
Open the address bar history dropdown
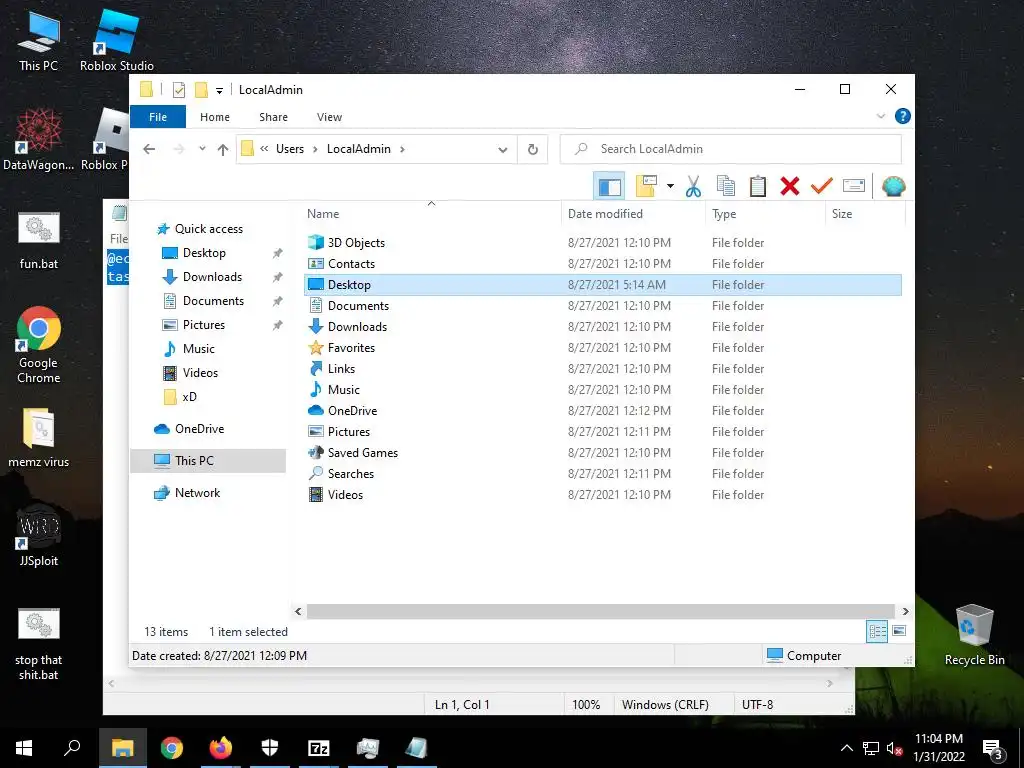click(502, 150)
